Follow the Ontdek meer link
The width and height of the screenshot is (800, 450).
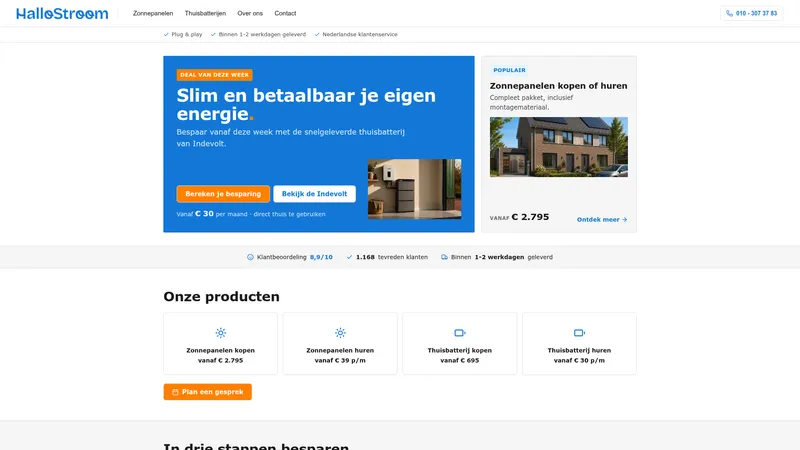602,219
